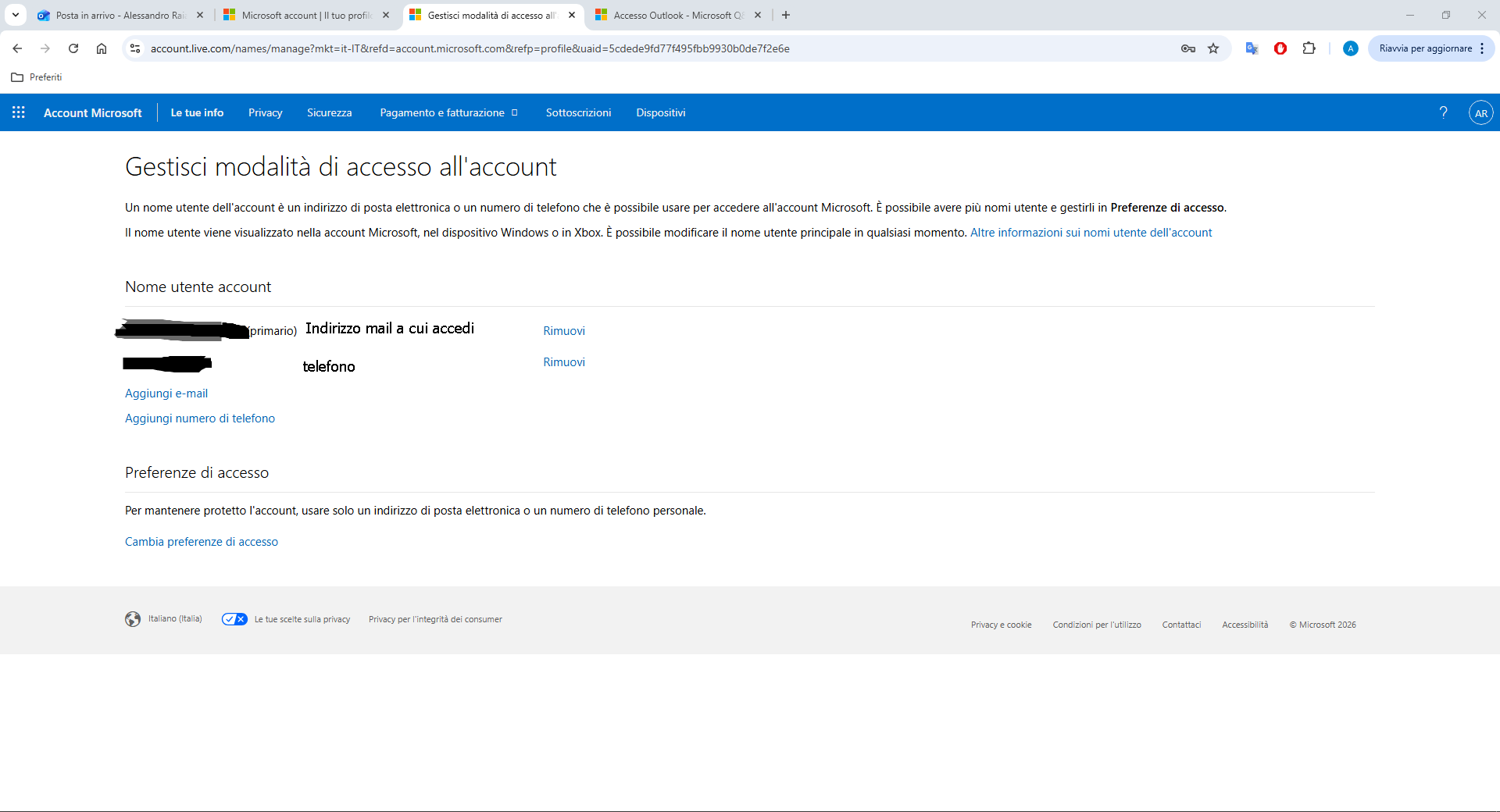Close the Posta in arrivo tab

click(x=200, y=15)
